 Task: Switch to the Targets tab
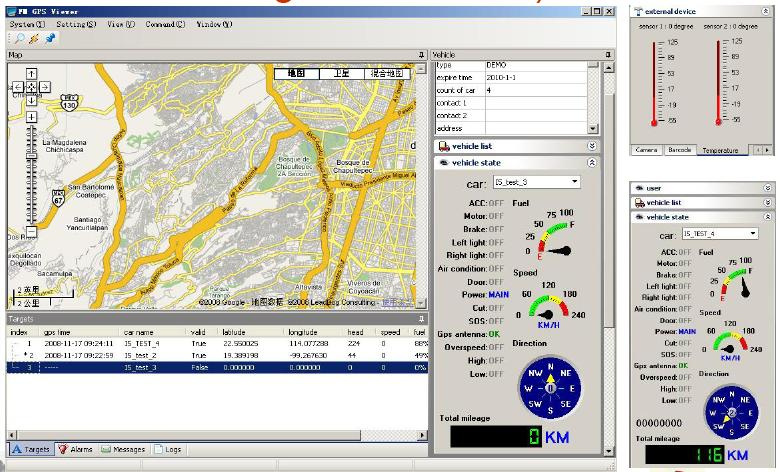click(x=31, y=449)
